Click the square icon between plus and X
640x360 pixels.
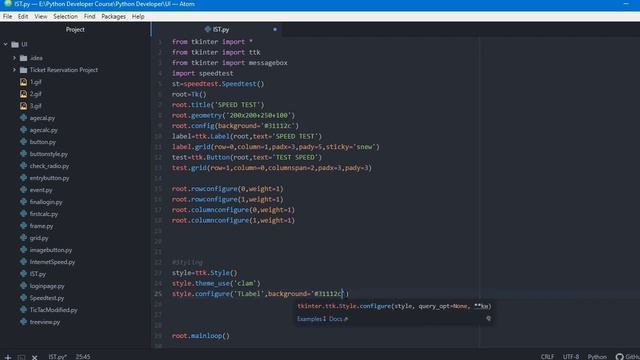(21, 357)
